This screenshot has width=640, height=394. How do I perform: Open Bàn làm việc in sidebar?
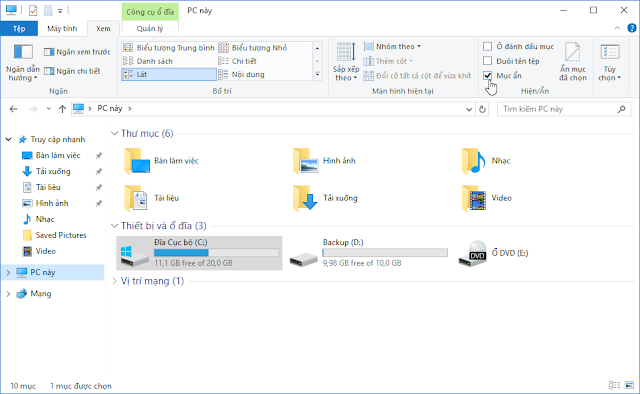pyautogui.click(x=58, y=156)
